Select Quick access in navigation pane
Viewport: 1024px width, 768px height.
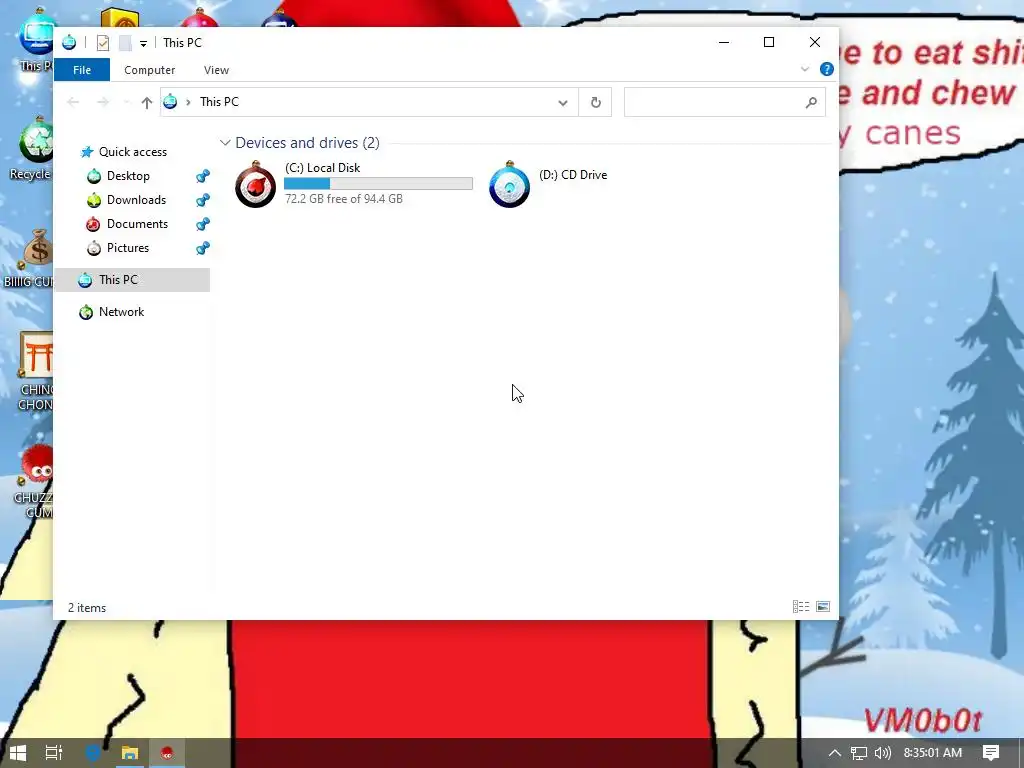[x=133, y=152]
